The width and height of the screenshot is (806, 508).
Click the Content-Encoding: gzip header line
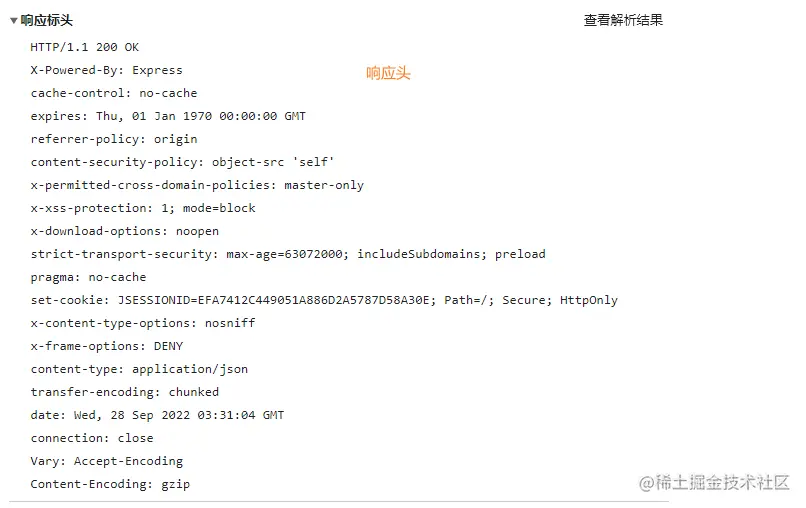(x=110, y=484)
